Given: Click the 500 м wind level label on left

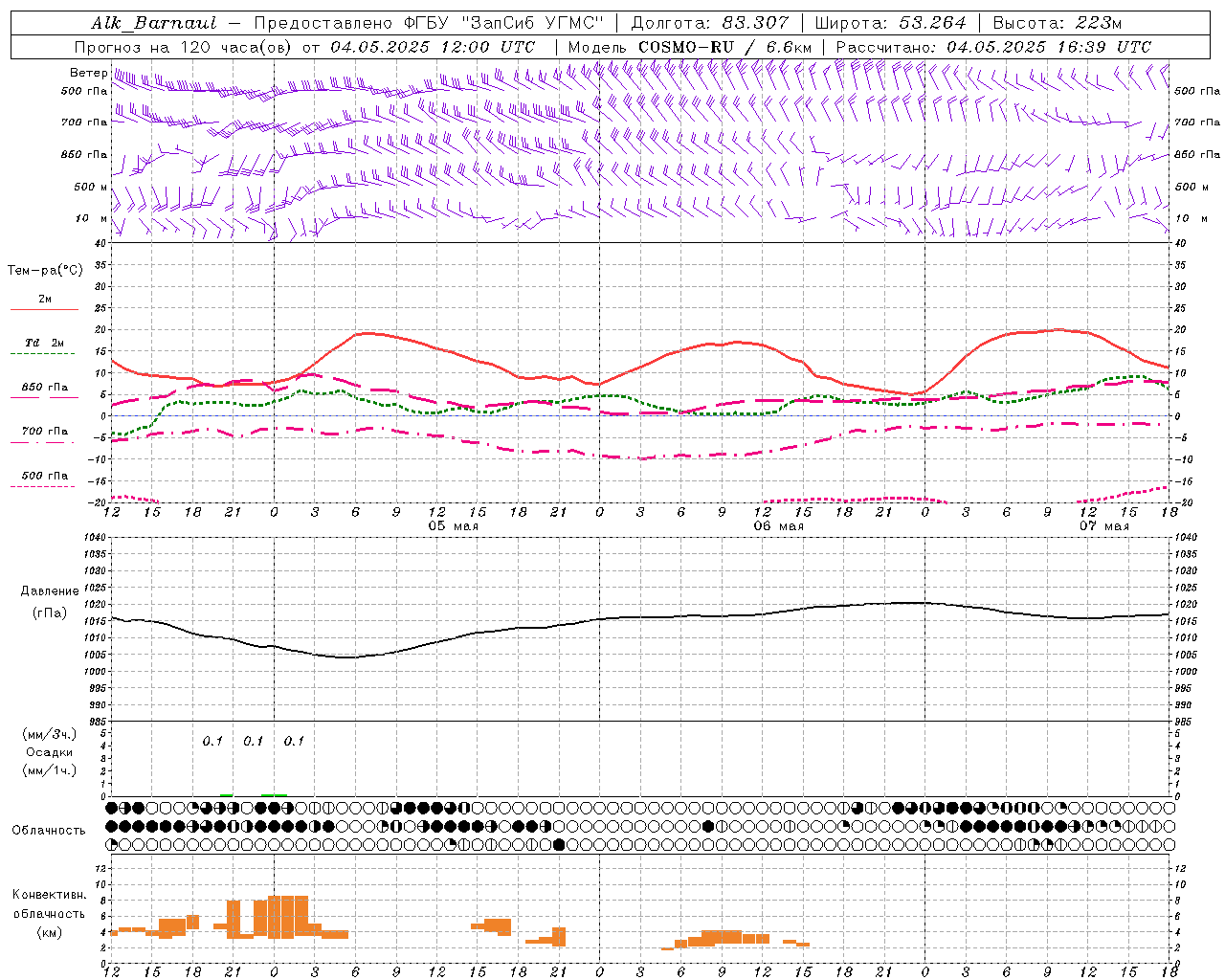Looking at the screenshot, I should click(91, 187).
